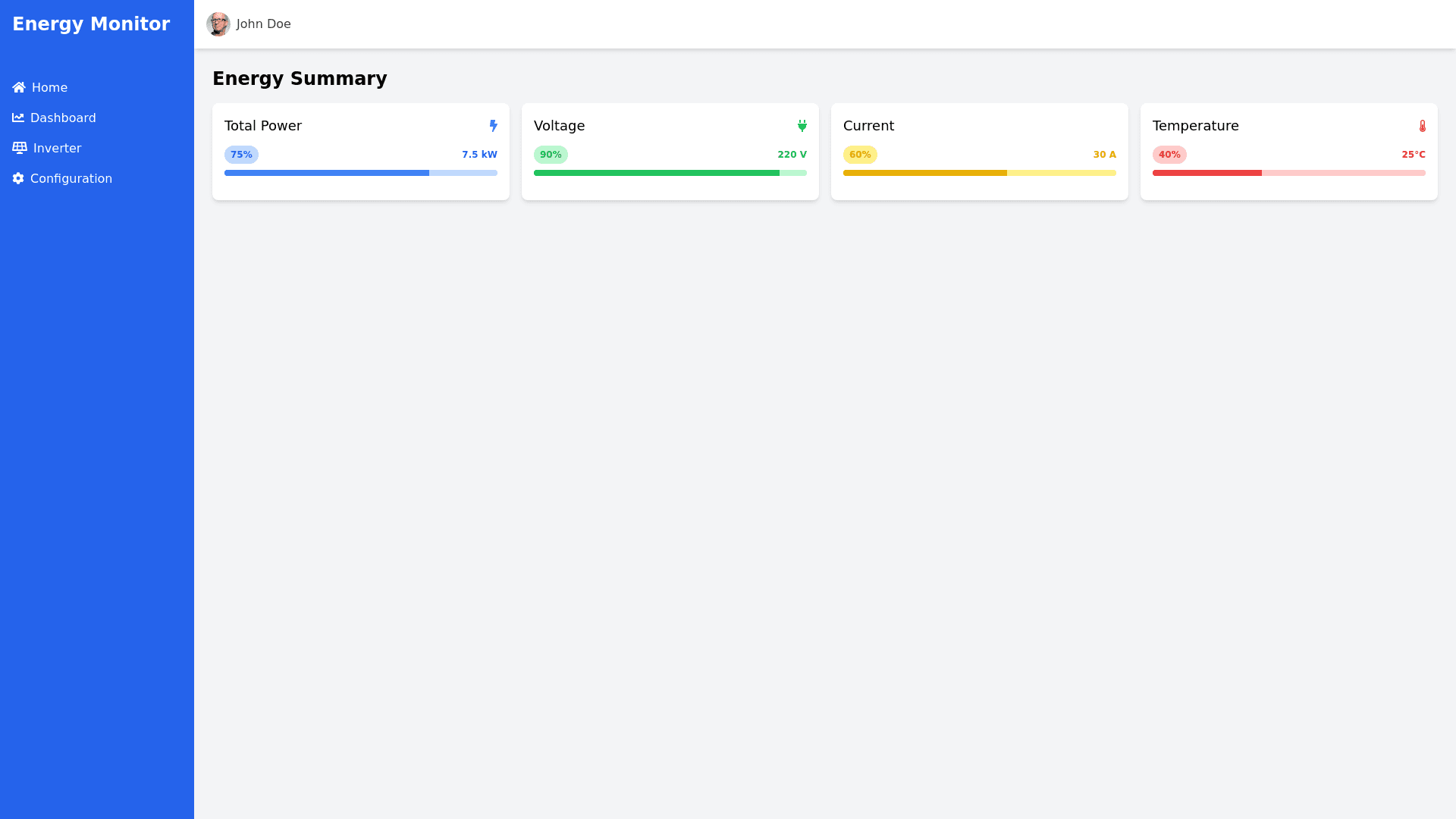This screenshot has width=1456, height=819.
Task: Open Configuration from the sidebar
Action: click(71, 179)
